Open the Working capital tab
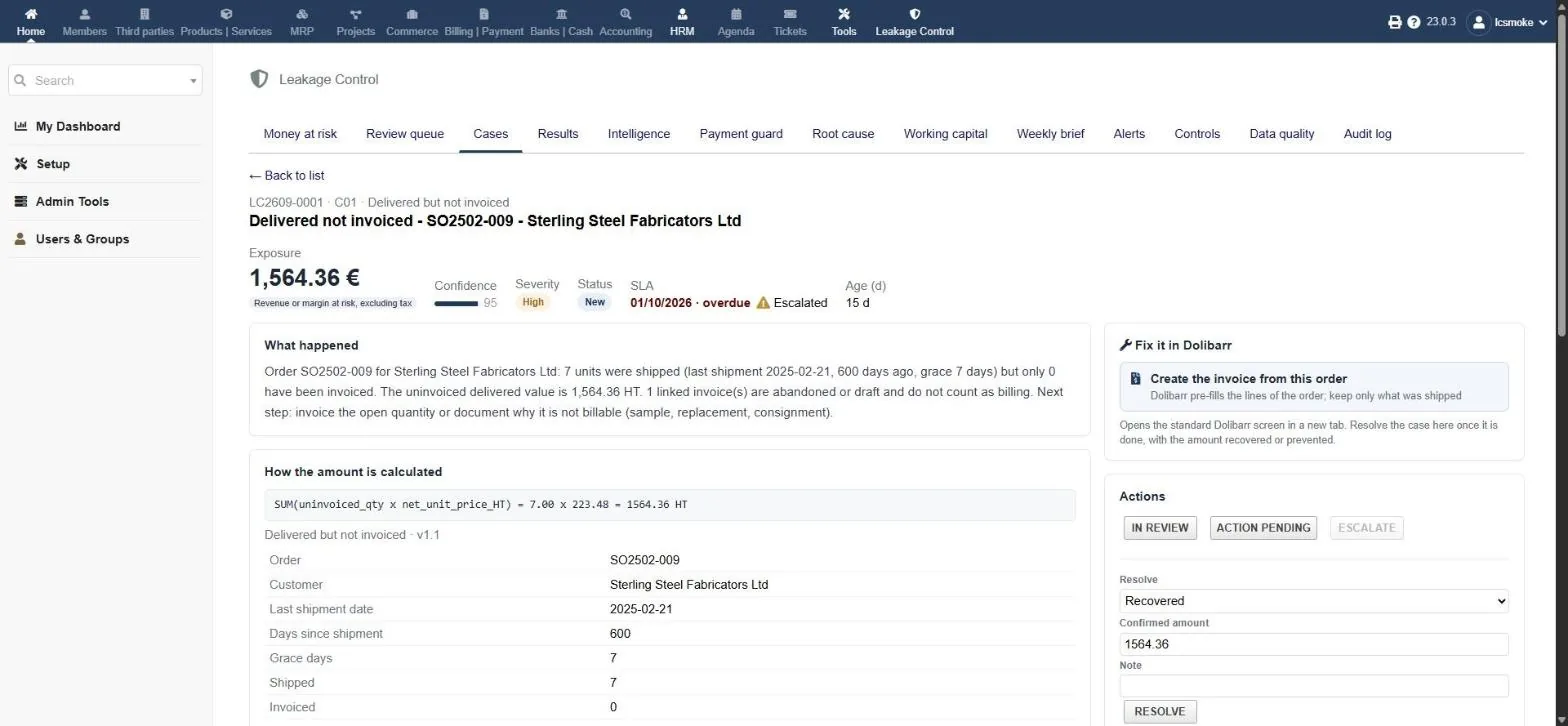 pyautogui.click(x=945, y=133)
